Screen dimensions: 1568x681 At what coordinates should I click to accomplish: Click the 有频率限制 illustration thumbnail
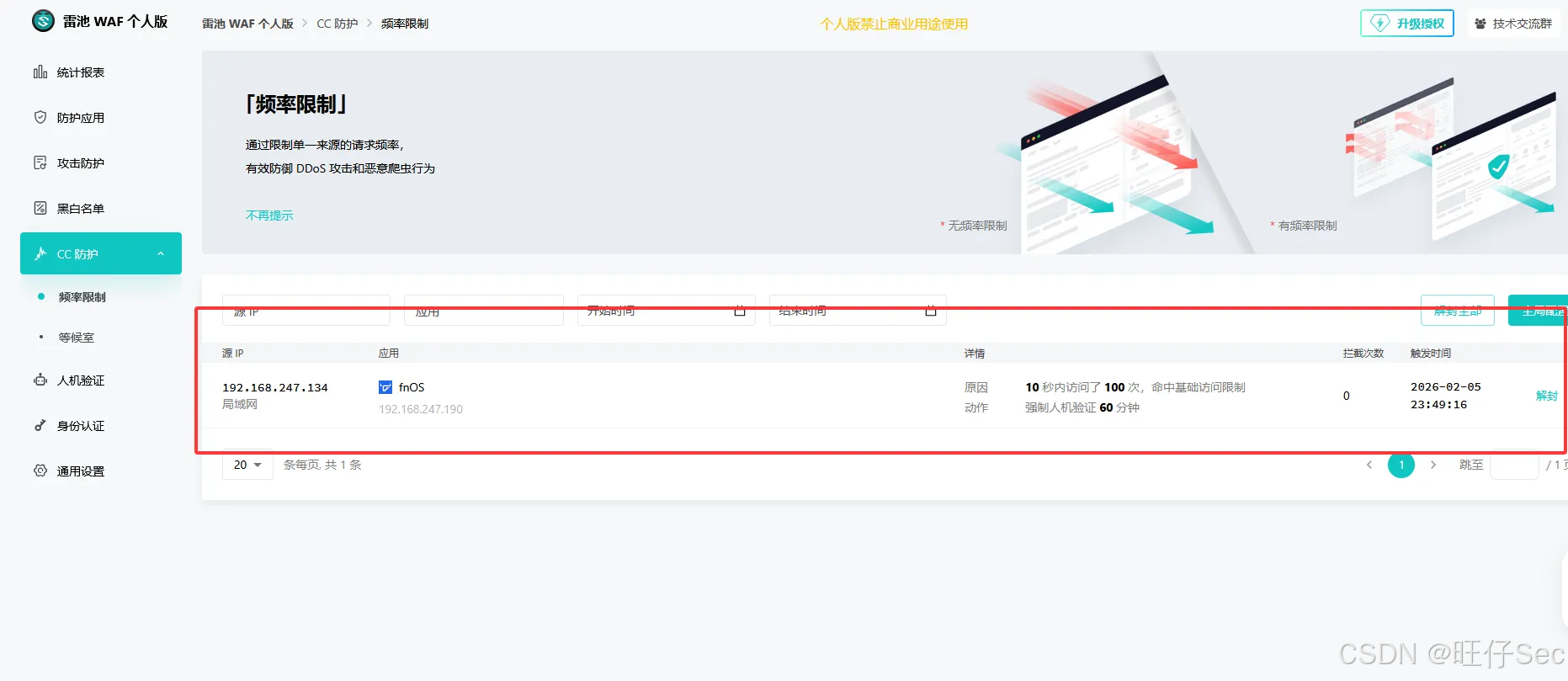[x=1452, y=160]
